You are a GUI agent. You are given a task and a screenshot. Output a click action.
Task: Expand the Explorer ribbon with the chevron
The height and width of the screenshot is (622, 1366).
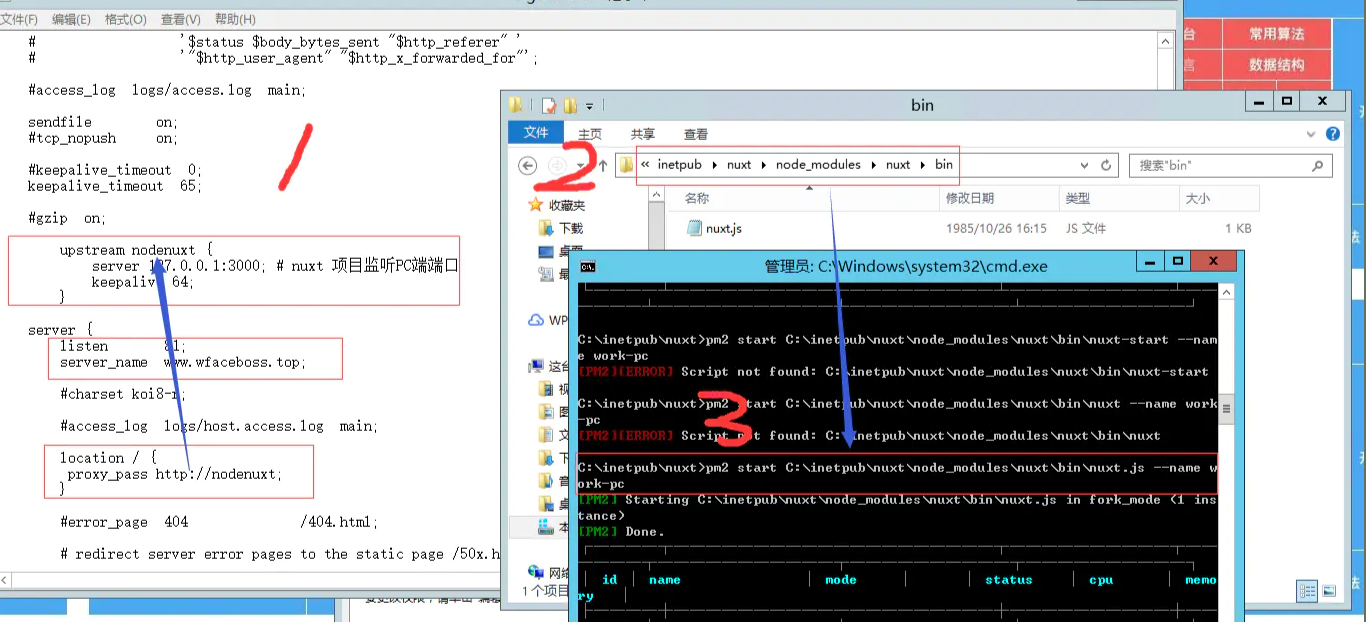point(1312,134)
